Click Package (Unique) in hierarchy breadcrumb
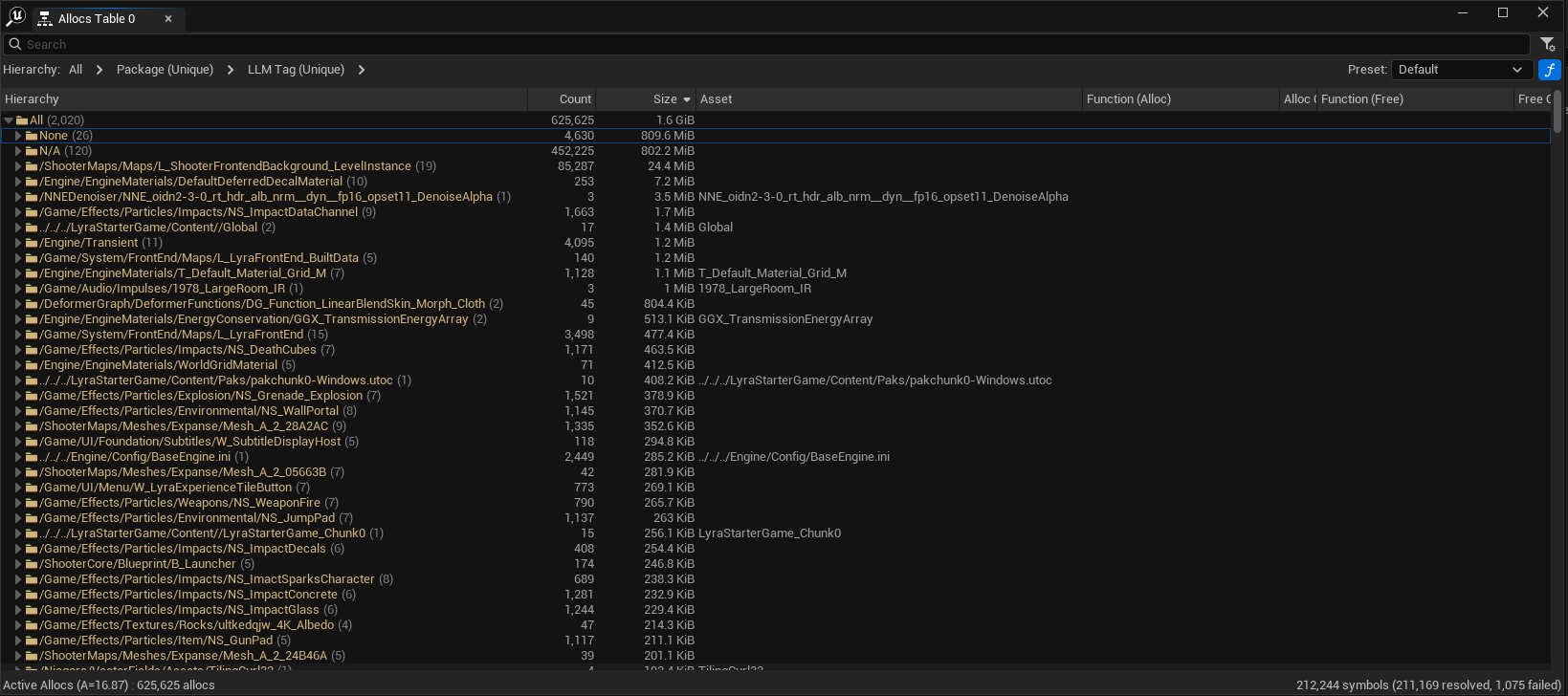This screenshot has height=696, width=1568. click(165, 70)
